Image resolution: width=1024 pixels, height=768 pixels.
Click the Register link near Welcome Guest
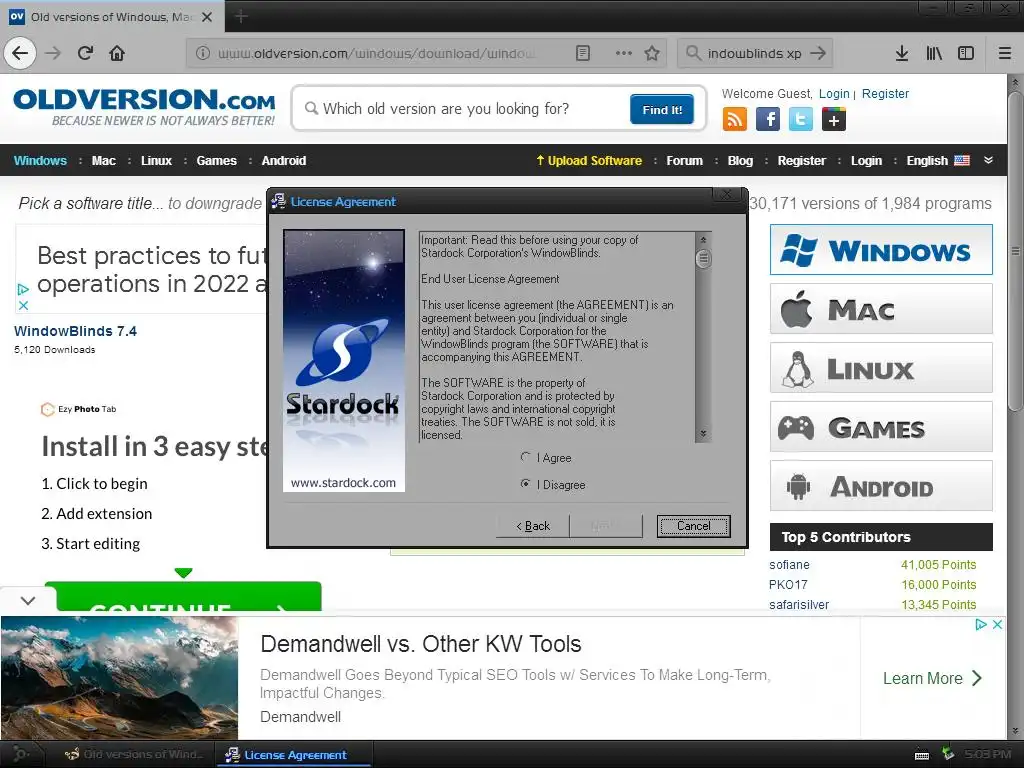(x=885, y=94)
